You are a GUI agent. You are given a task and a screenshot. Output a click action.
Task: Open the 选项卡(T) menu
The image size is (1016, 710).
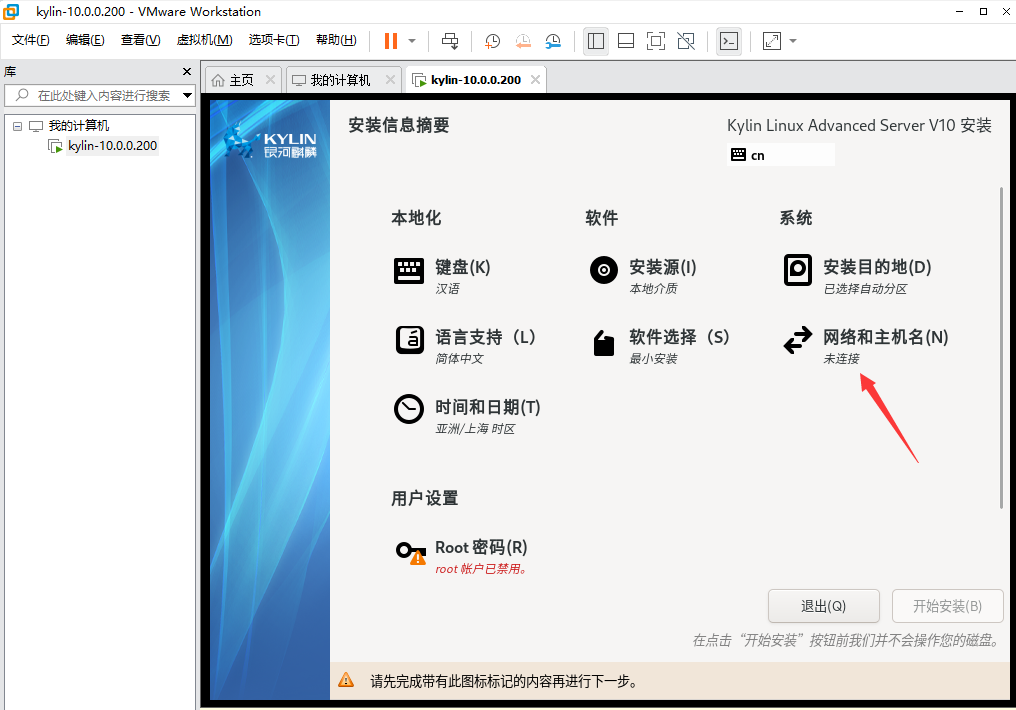coord(273,40)
